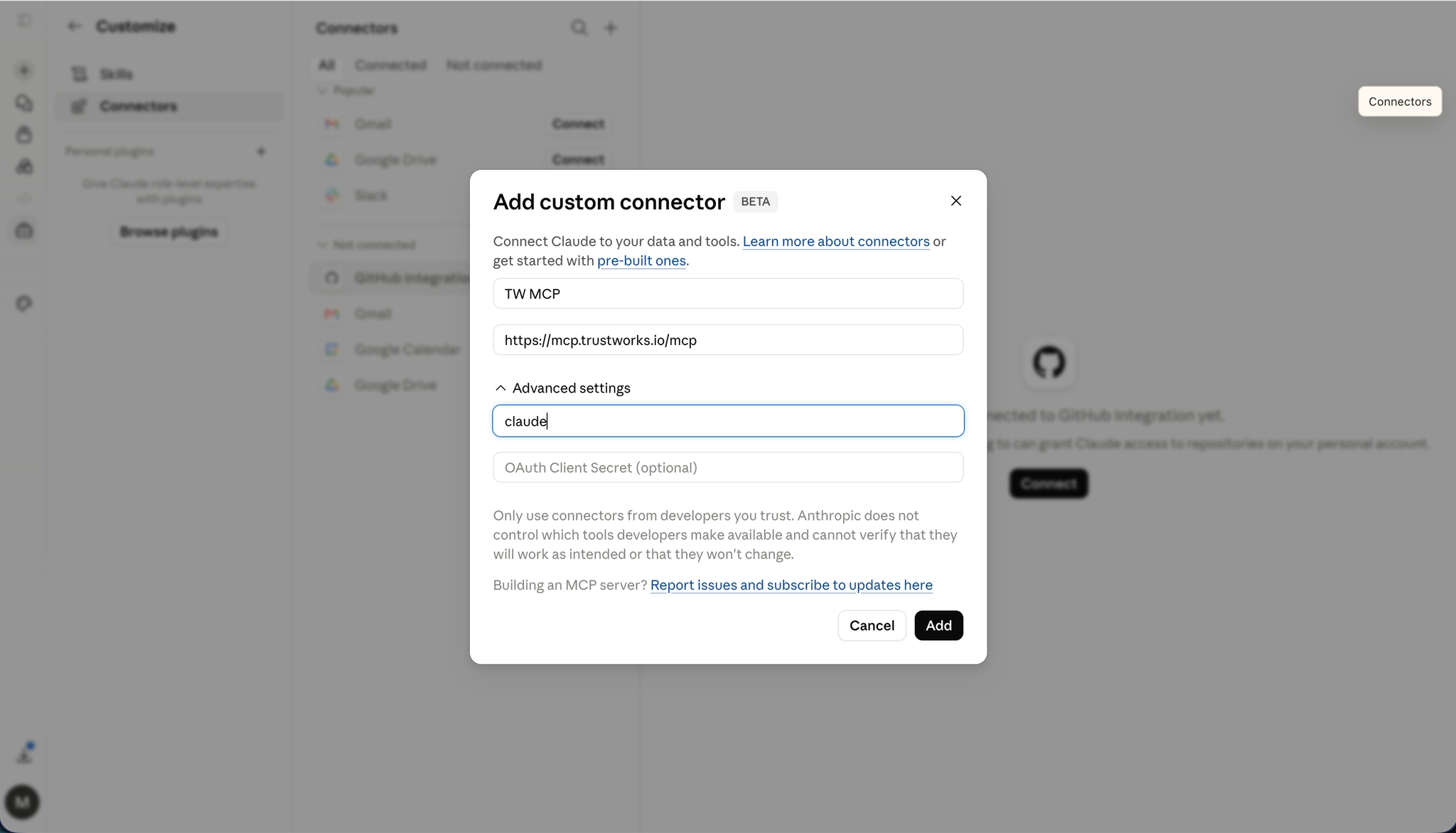
Task: Open the M profile avatar menu
Action: tap(22, 802)
